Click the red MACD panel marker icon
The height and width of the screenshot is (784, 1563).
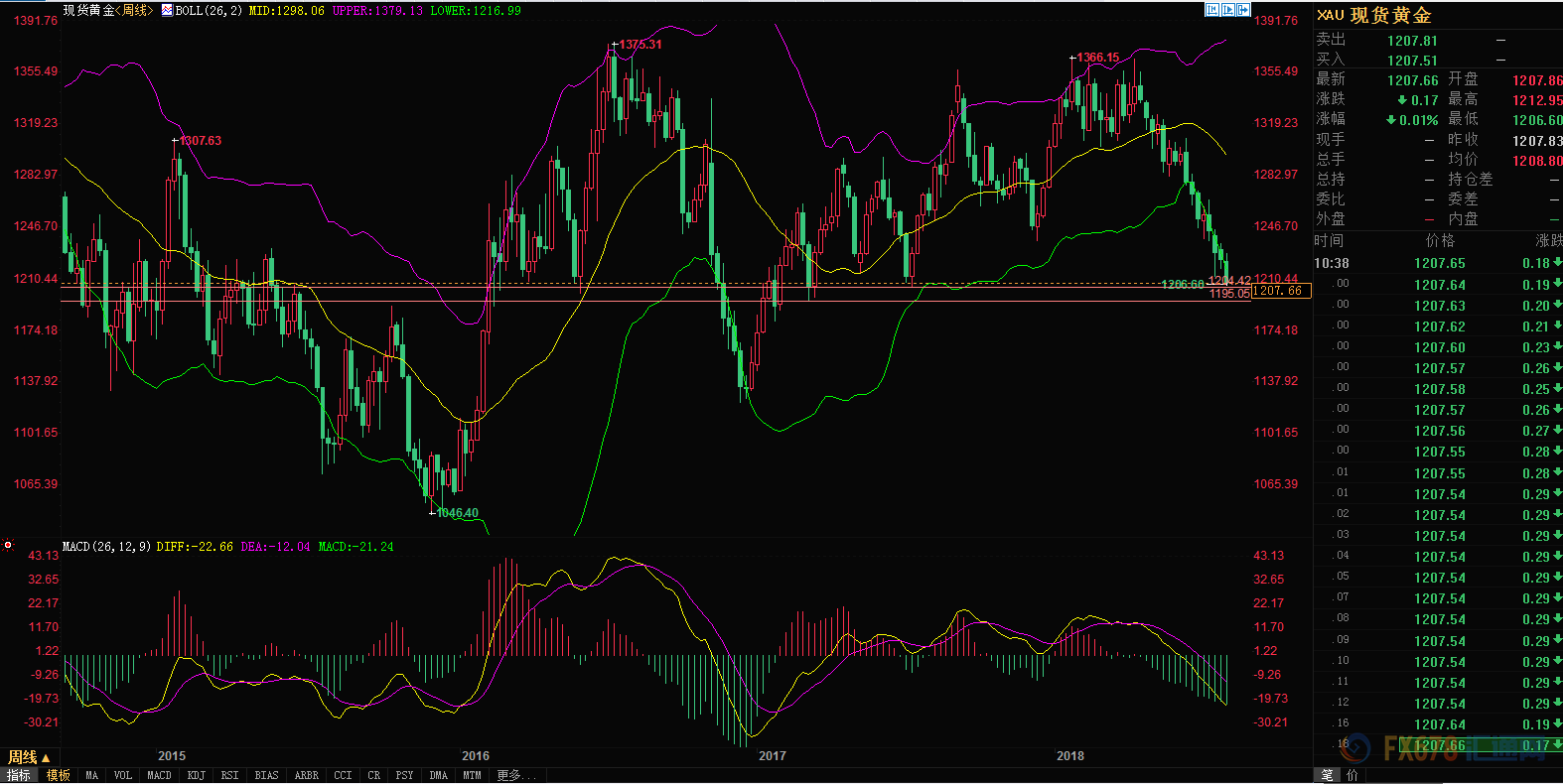tap(8, 545)
